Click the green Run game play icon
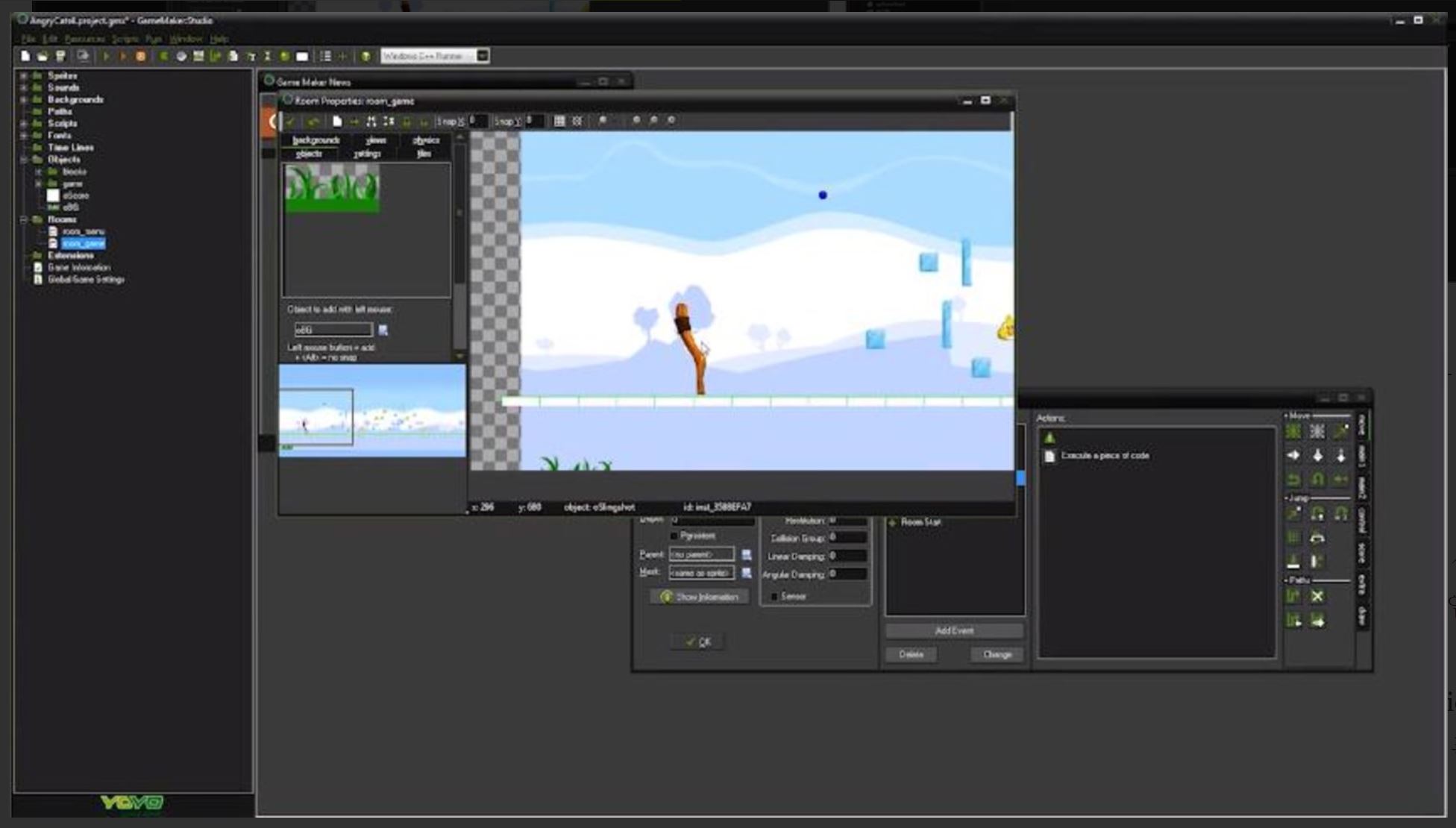 point(106,56)
